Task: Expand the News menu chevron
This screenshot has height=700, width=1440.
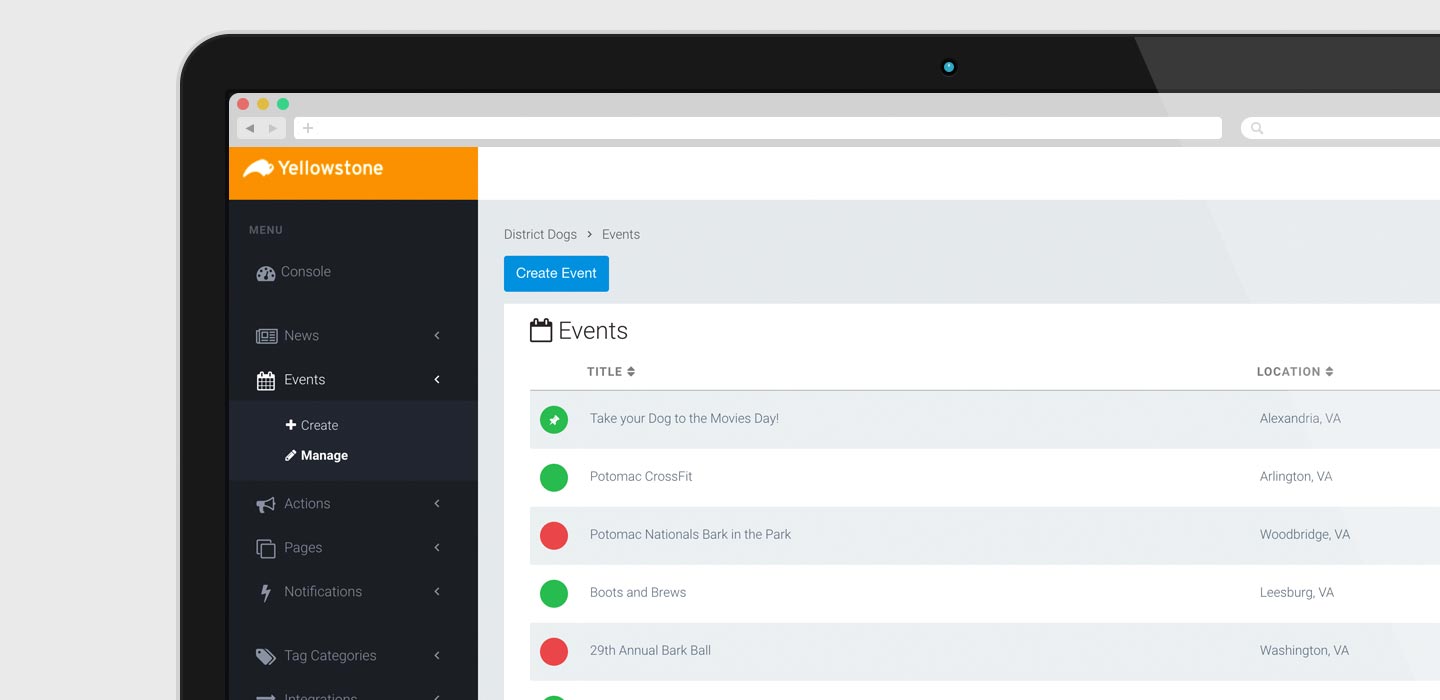Action: 437,336
